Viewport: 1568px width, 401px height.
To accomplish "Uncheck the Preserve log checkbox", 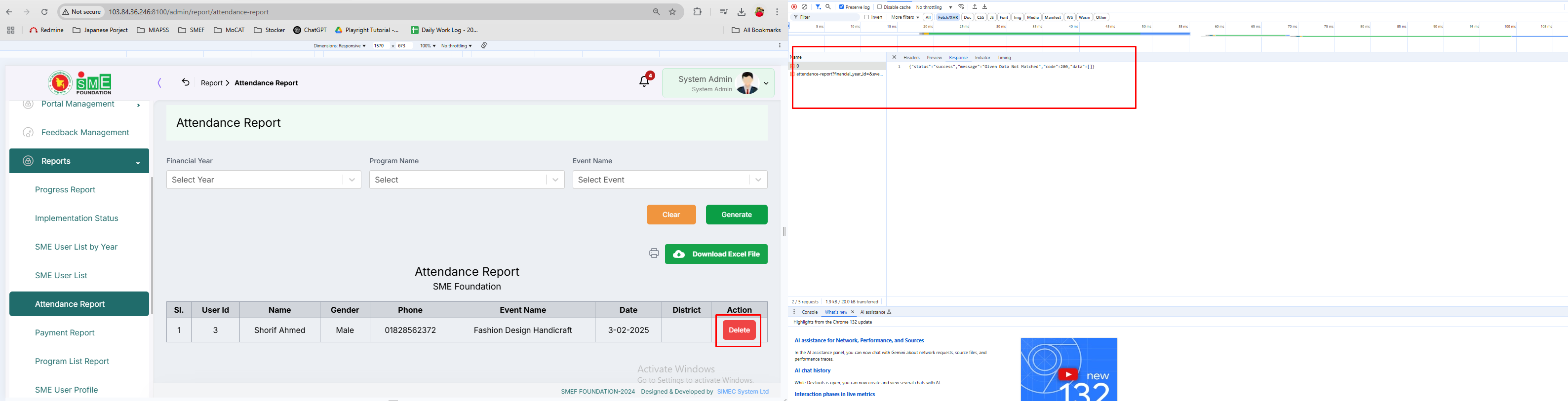I will pyautogui.click(x=841, y=7).
